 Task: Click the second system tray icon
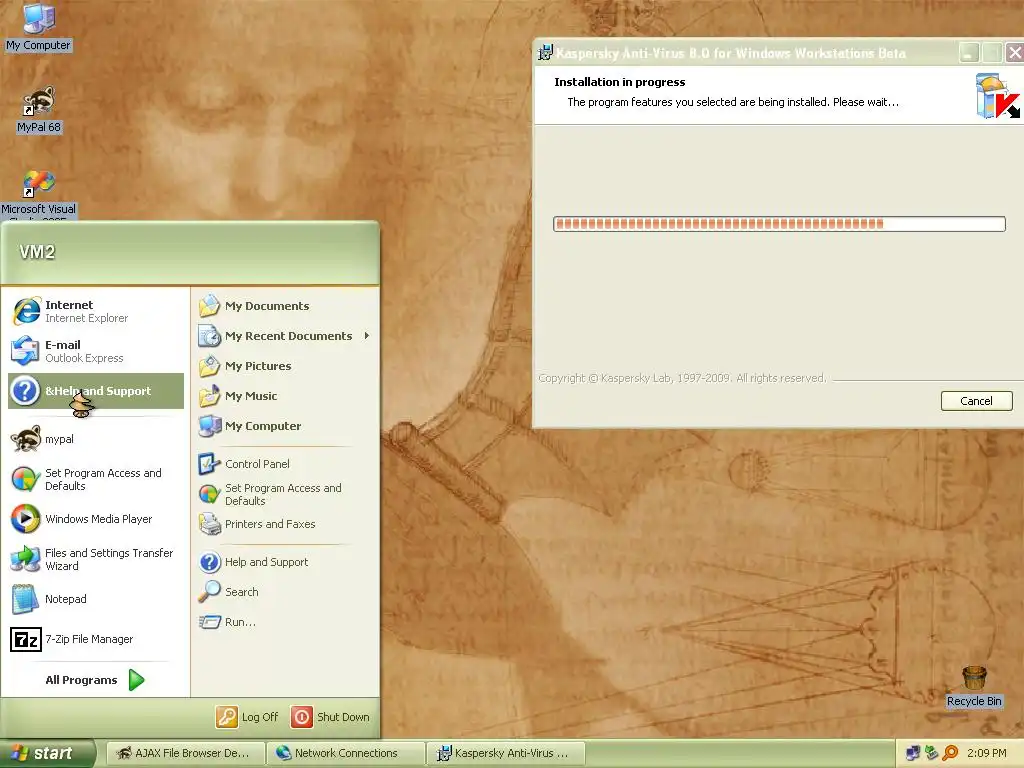point(931,753)
